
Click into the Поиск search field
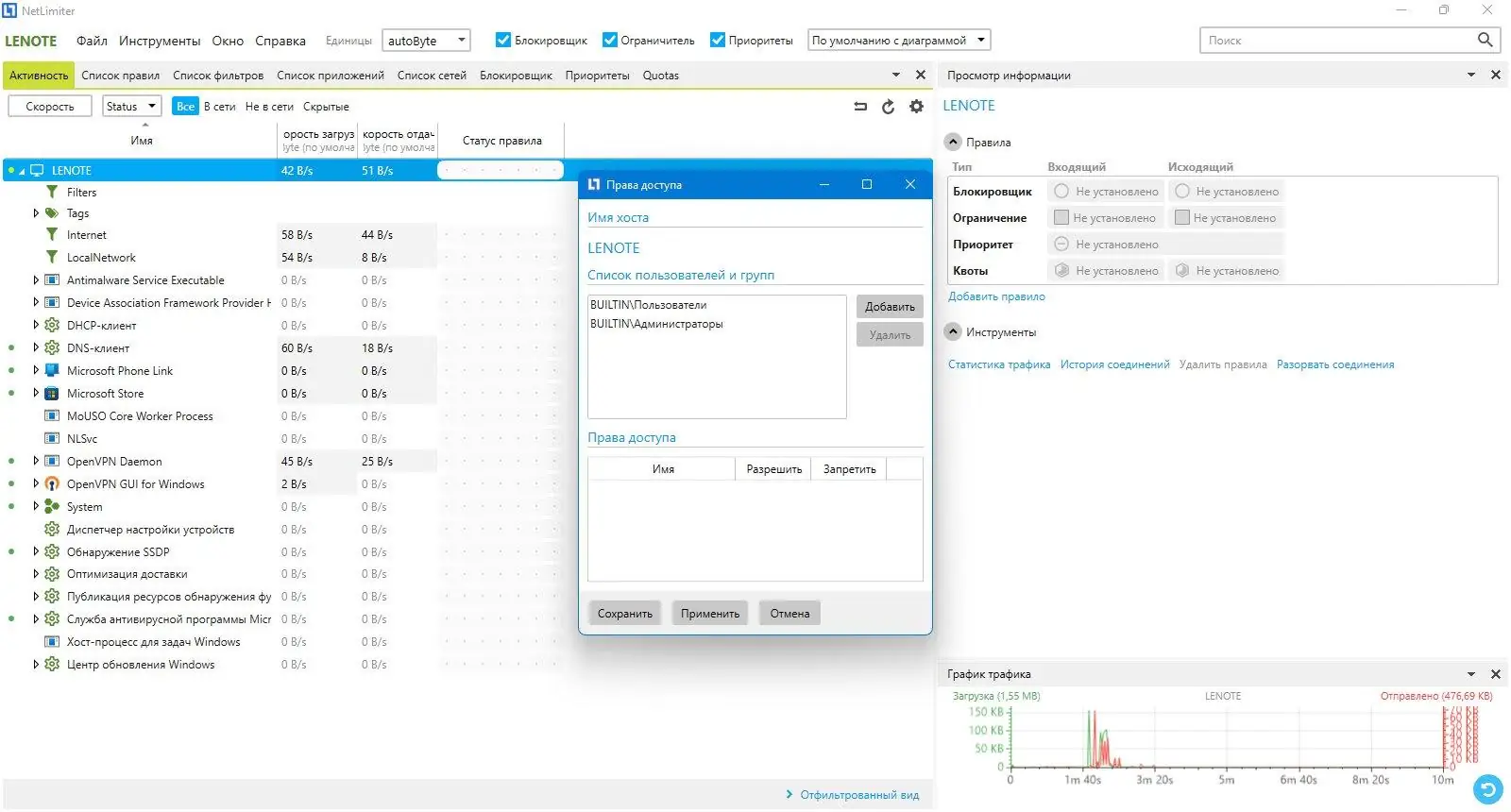pos(1339,40)
